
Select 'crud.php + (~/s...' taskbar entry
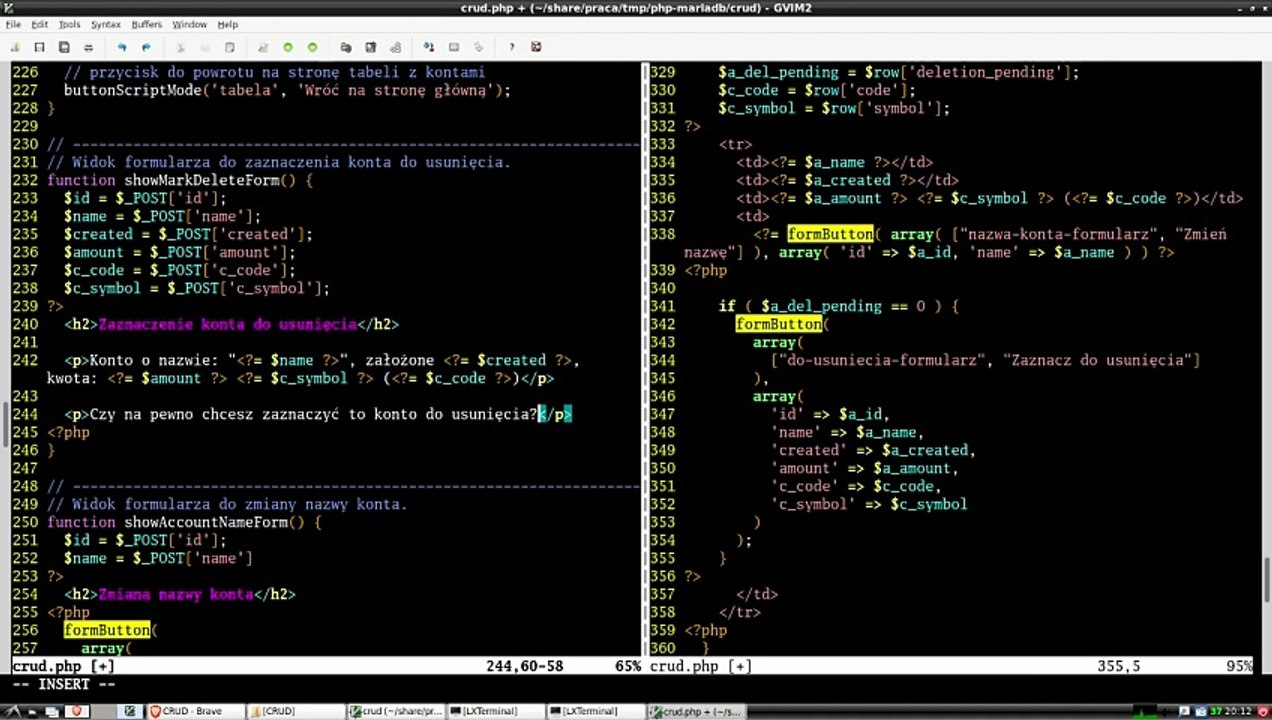point(696,711)
